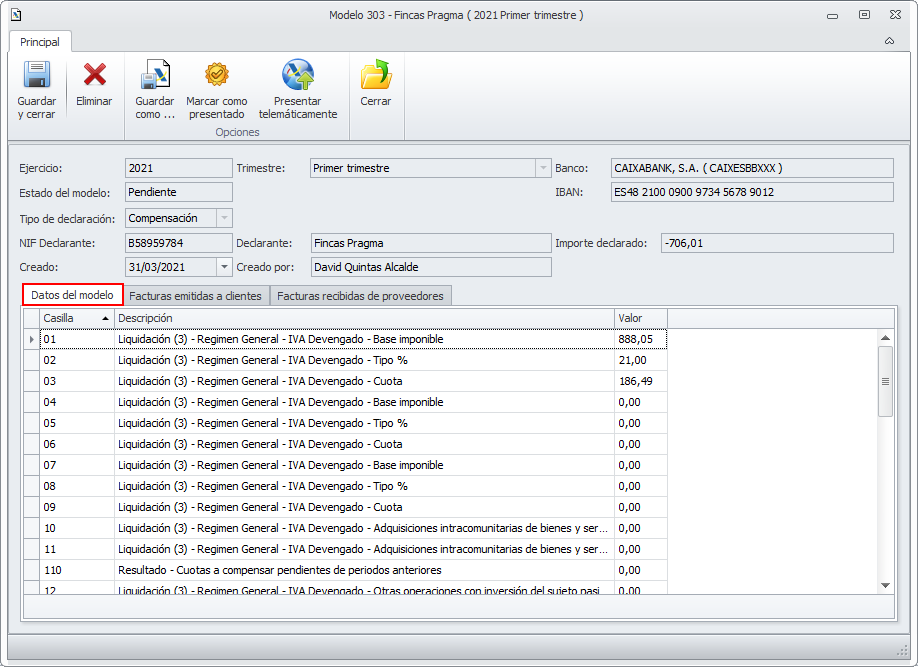The image size is (918, 667).
Task: Click the application icon in title bar
Action: (x=15, y=15)
